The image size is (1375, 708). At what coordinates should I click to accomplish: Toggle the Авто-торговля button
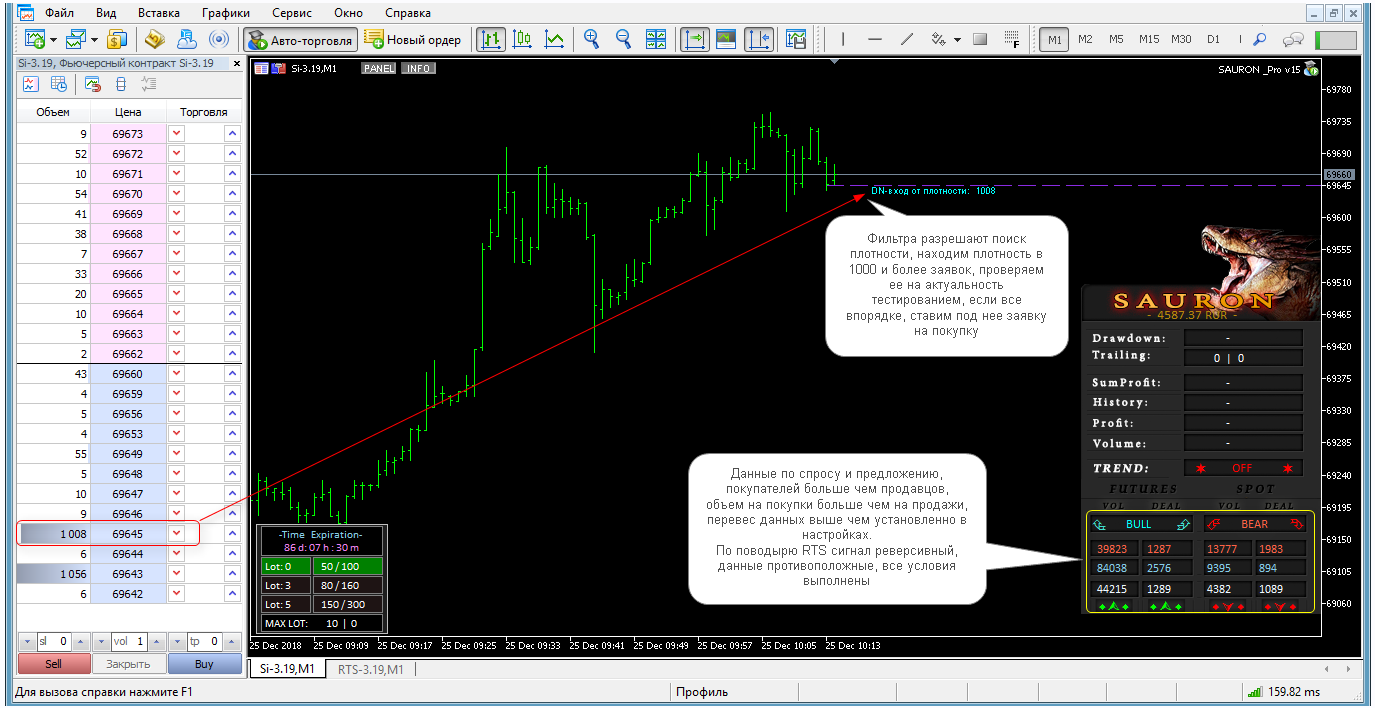[x=300, y=39]
